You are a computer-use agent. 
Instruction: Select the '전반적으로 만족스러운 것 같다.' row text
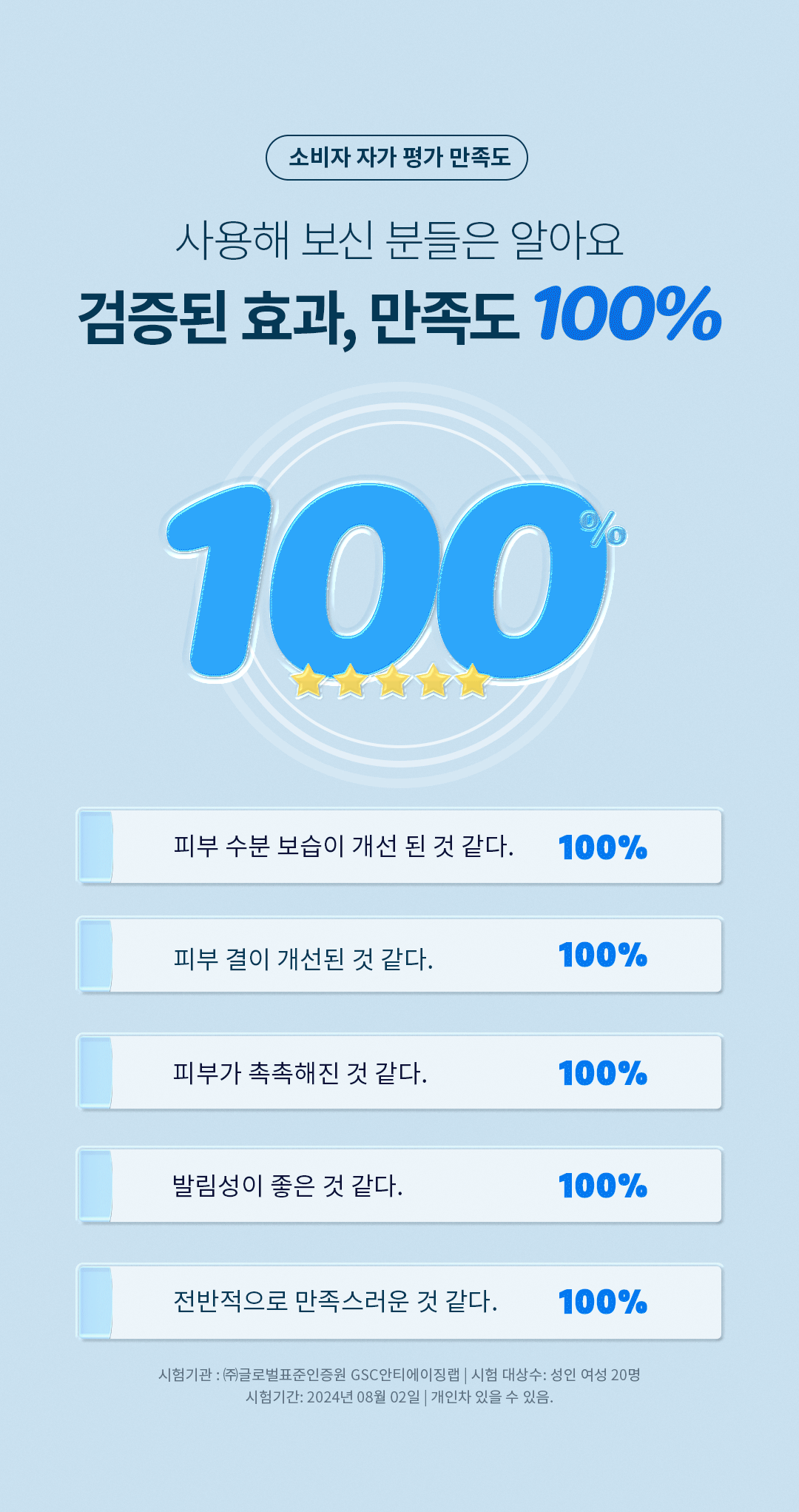pos(335,1301)
